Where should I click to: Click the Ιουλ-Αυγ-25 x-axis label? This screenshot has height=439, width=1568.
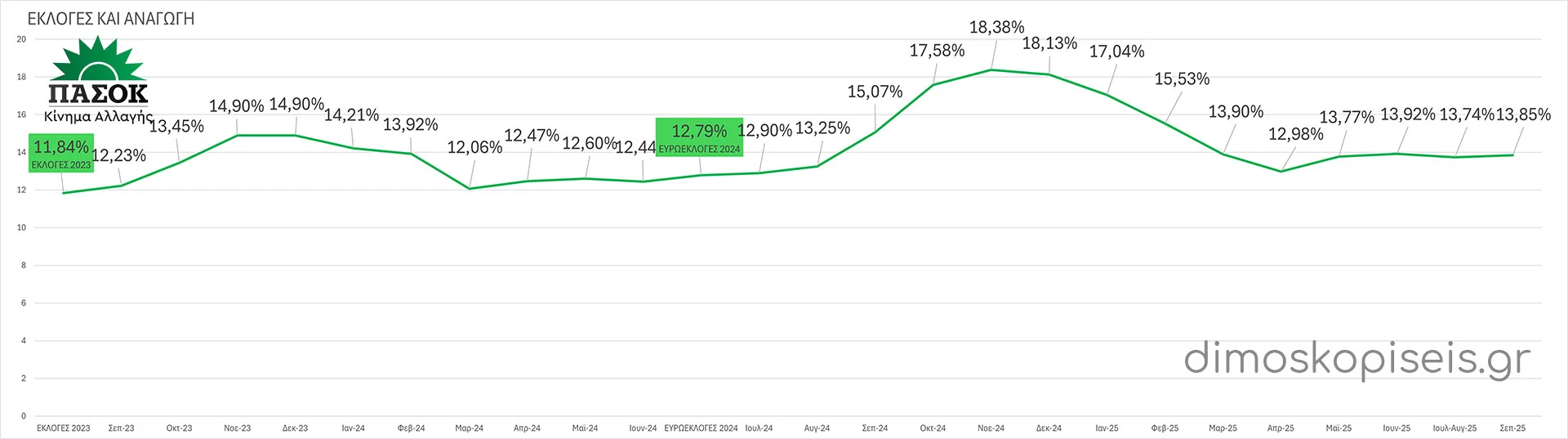point(1454,428)
